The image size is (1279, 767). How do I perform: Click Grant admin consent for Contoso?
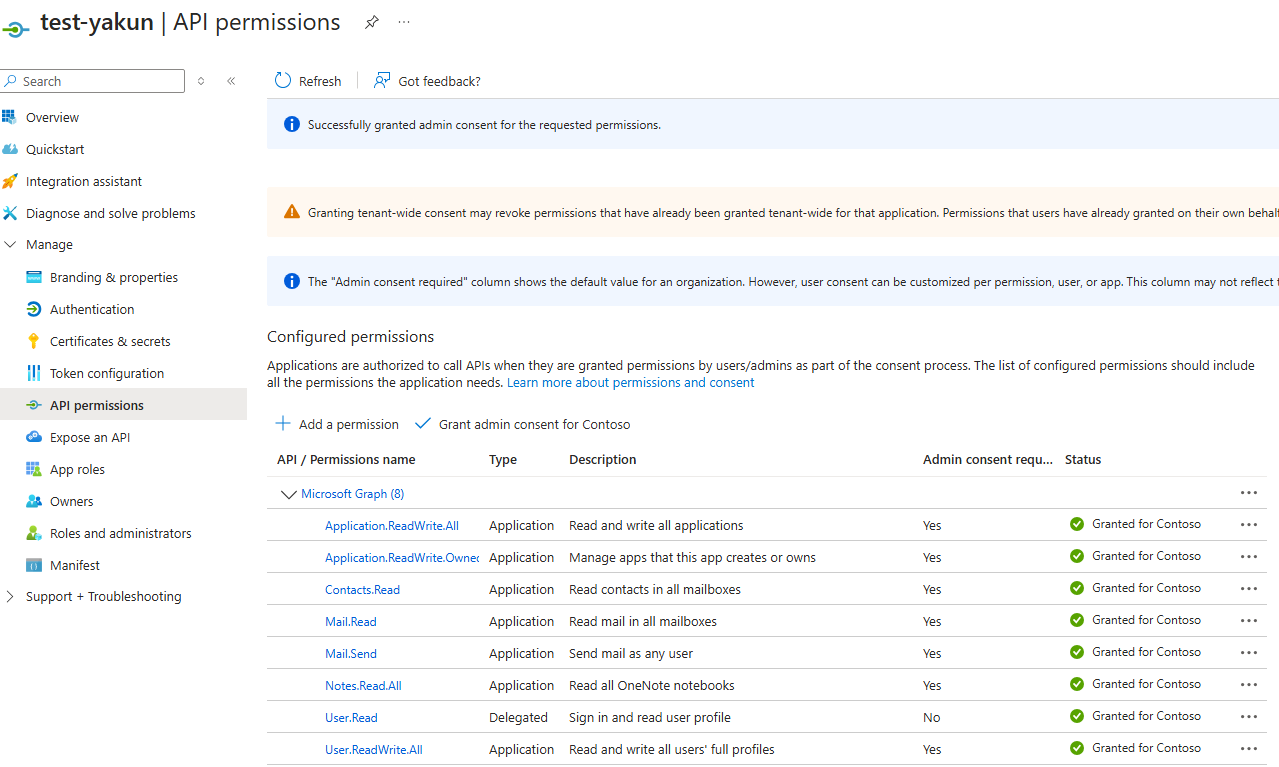coord(523,424)
